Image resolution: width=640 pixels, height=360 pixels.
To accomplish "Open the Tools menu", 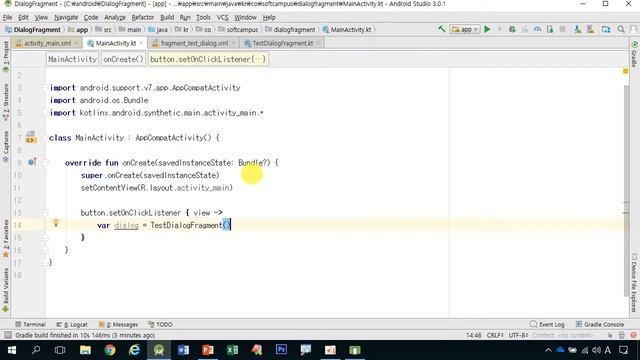I will tap(203, 18).
